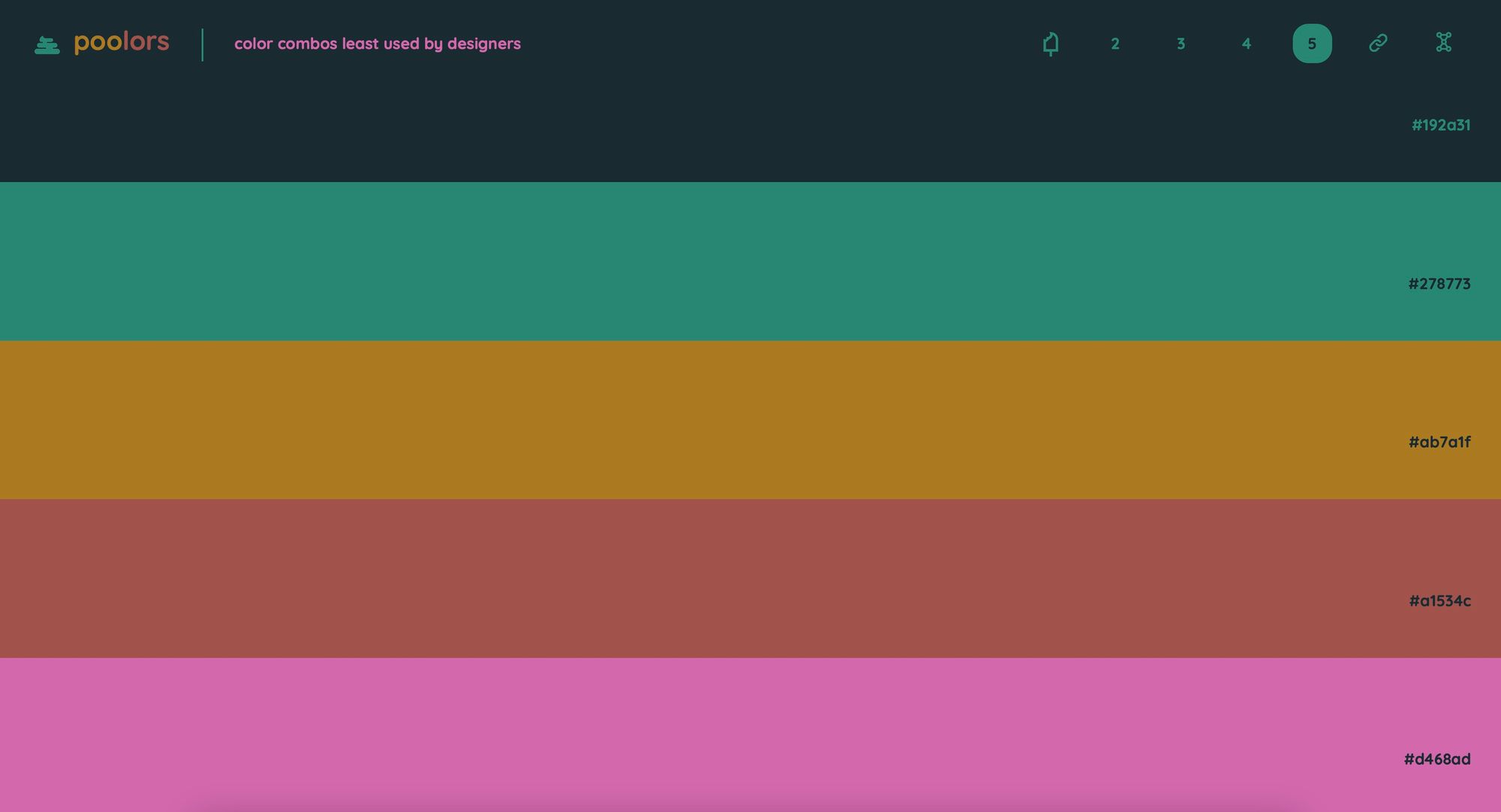Copy hex code #d468ad
Screen dimensions: 1501x812
pos(1436,759)
